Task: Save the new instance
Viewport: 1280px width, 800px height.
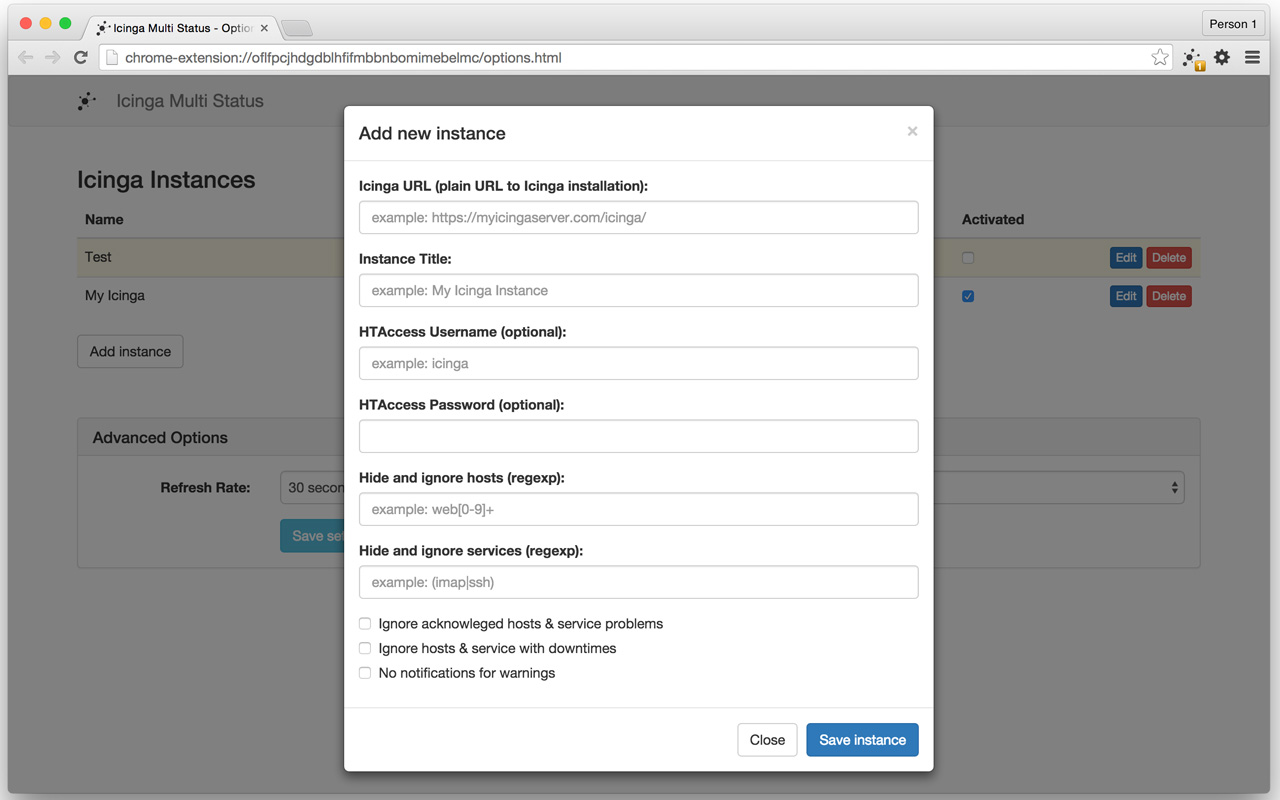Action: pyautogui.click(x=862, y=740)
